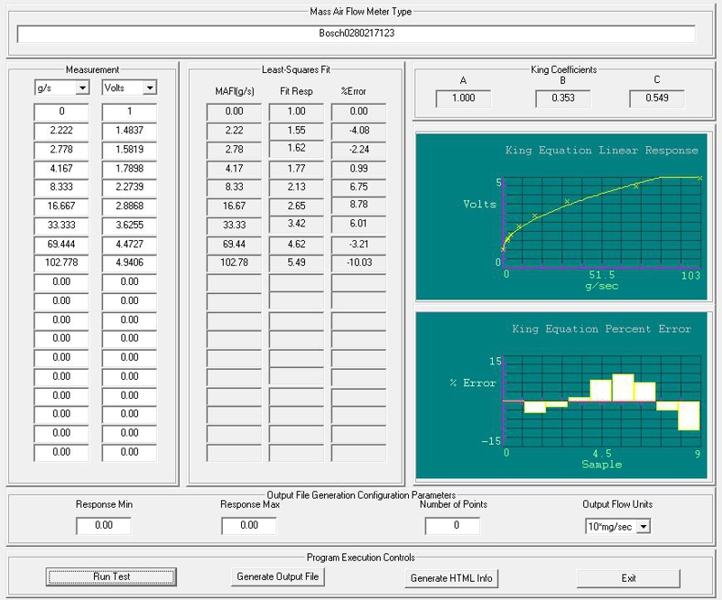Select the 2.222 flow measurement cell
Viewport: 722px width, 600px height.
point(61,131)
